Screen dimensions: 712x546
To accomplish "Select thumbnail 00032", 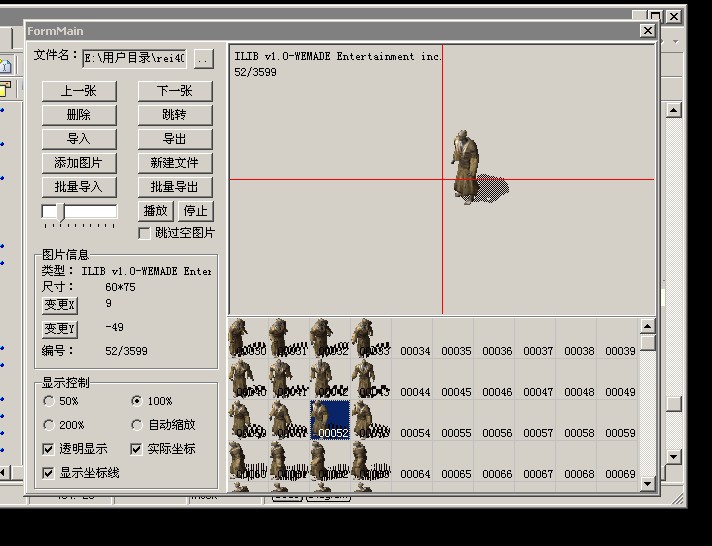I will pos(330,338).
